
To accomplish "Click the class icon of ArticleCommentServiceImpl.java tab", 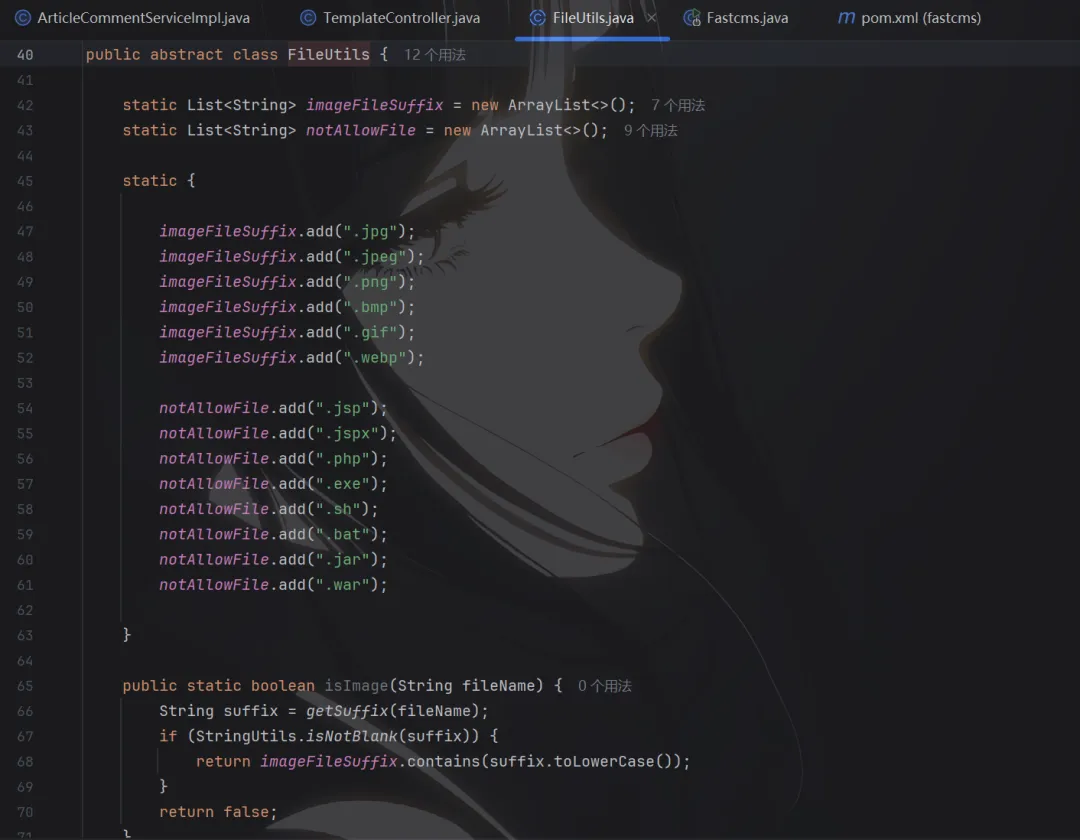I will coord(23,18).
